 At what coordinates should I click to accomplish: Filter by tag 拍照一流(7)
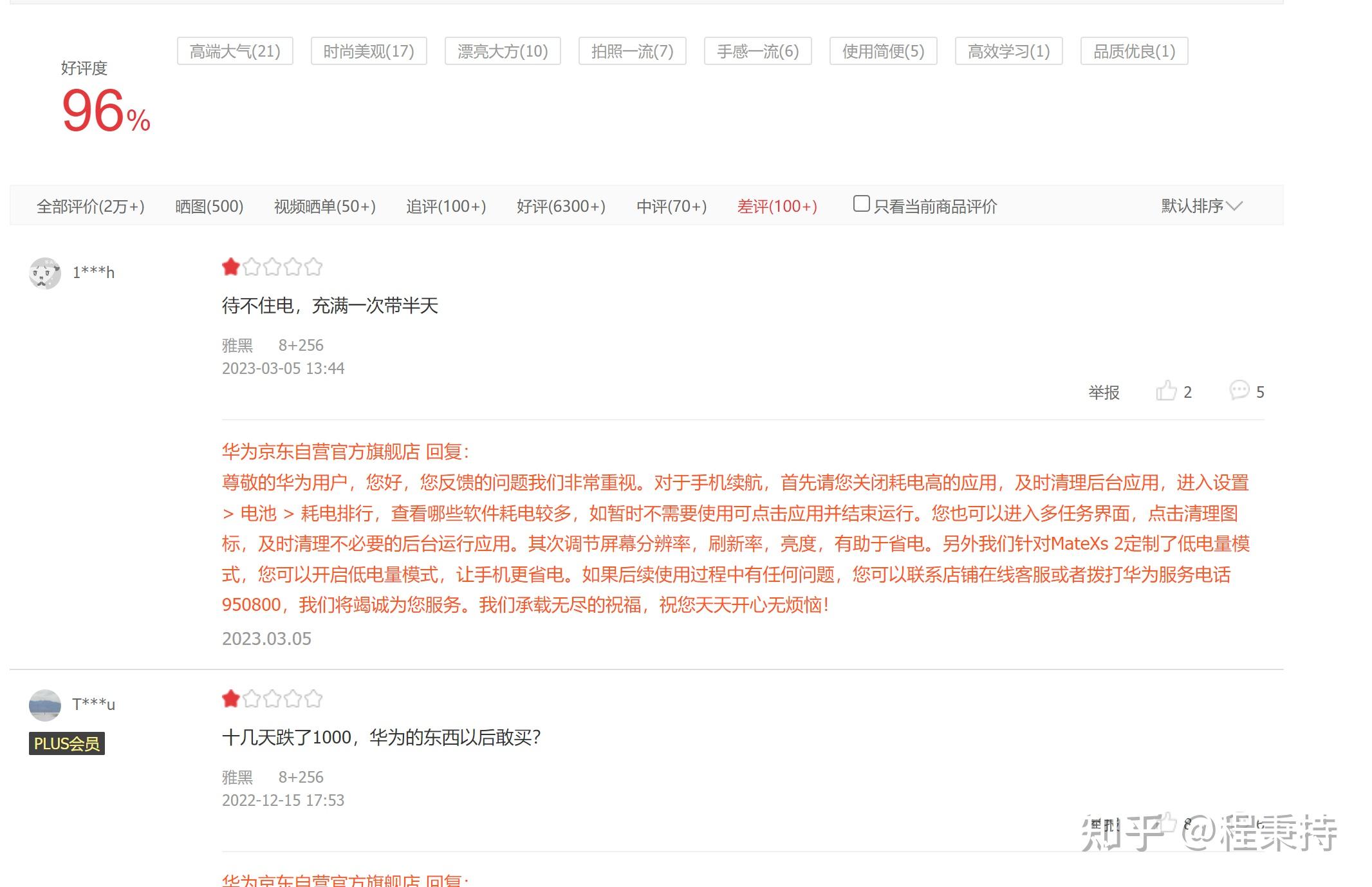tap(633, 51)
